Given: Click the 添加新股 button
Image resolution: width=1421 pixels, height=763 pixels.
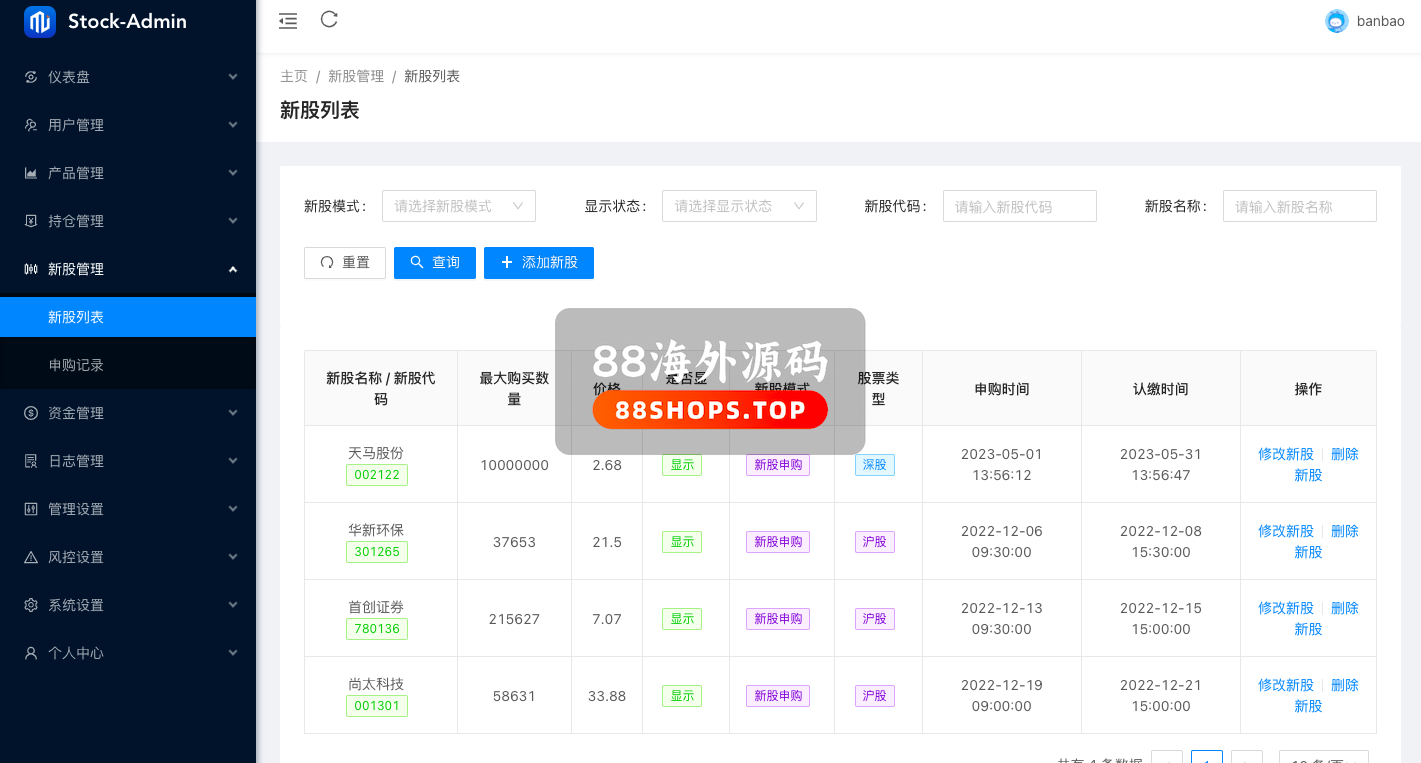Looking at the screenshot, I should [x=538, y=262].
